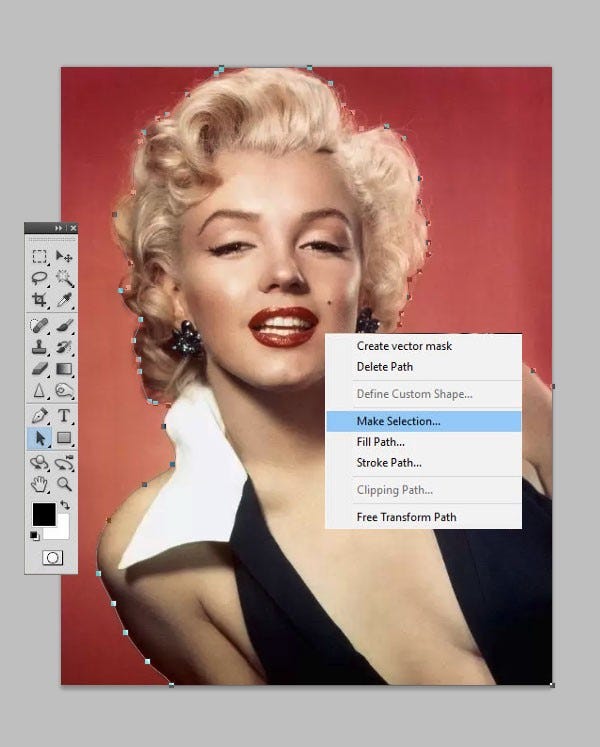Select the Horizontal Type tool
Image resolution: width=600 pixels, height=747 pixels.
tap(64, 415)
